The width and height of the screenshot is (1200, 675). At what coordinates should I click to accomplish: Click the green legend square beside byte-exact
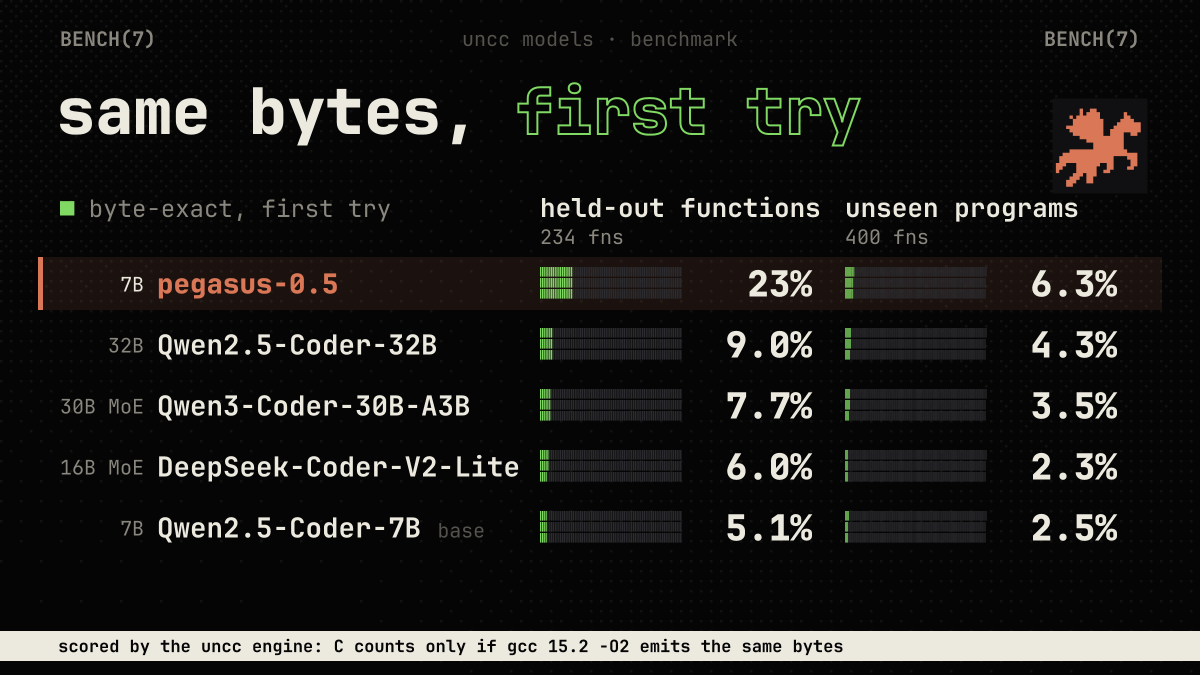(x=67, y=208)
